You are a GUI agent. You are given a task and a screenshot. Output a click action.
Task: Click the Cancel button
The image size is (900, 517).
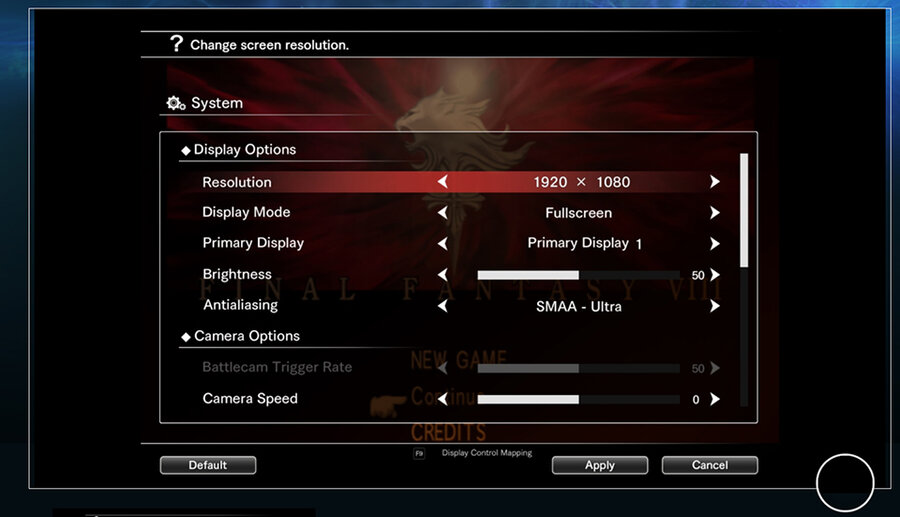tap(709, 465)
